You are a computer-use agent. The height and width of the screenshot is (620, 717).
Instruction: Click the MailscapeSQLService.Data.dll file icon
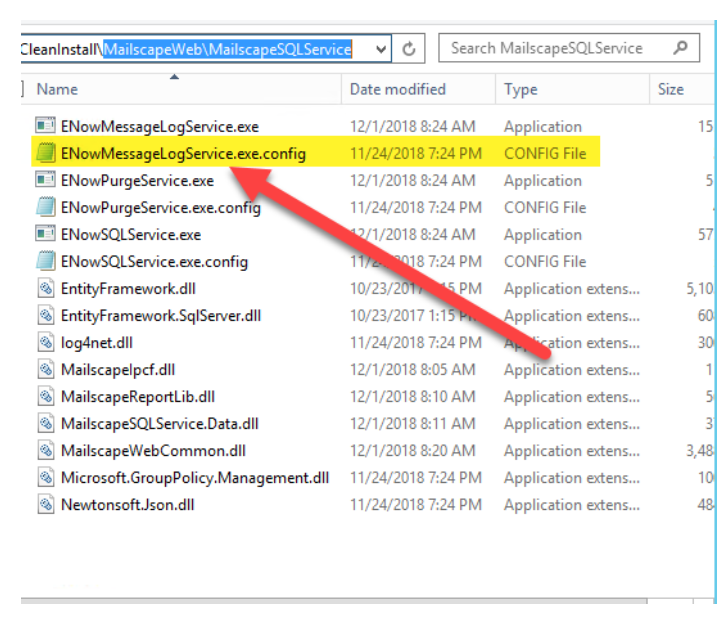click(46, 423)
